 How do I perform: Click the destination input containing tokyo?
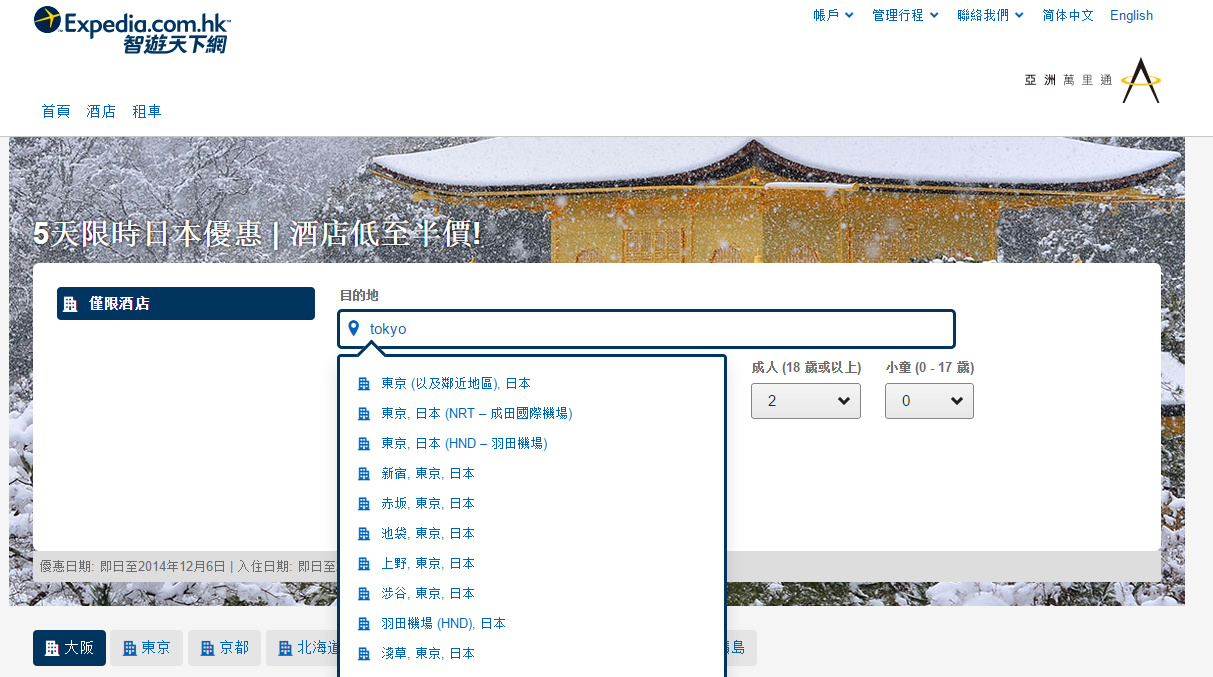(x=655, y=329)
